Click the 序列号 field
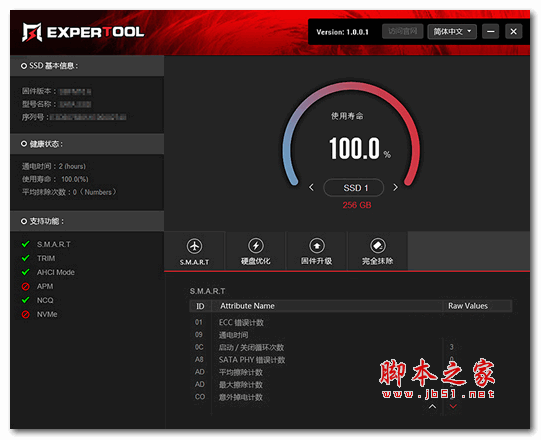 pos(74,117)
